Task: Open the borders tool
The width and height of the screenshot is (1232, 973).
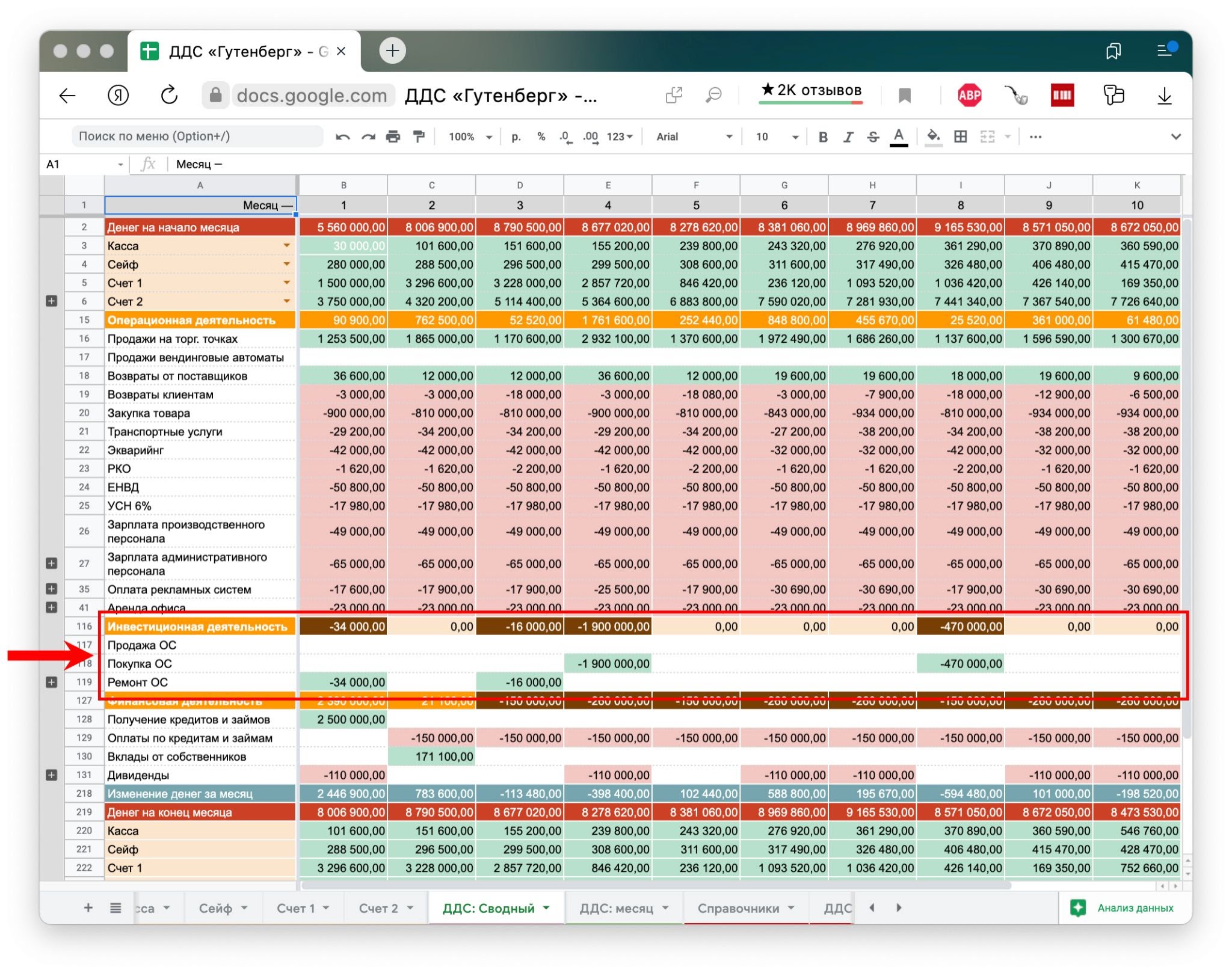Action: click(961, 137)
